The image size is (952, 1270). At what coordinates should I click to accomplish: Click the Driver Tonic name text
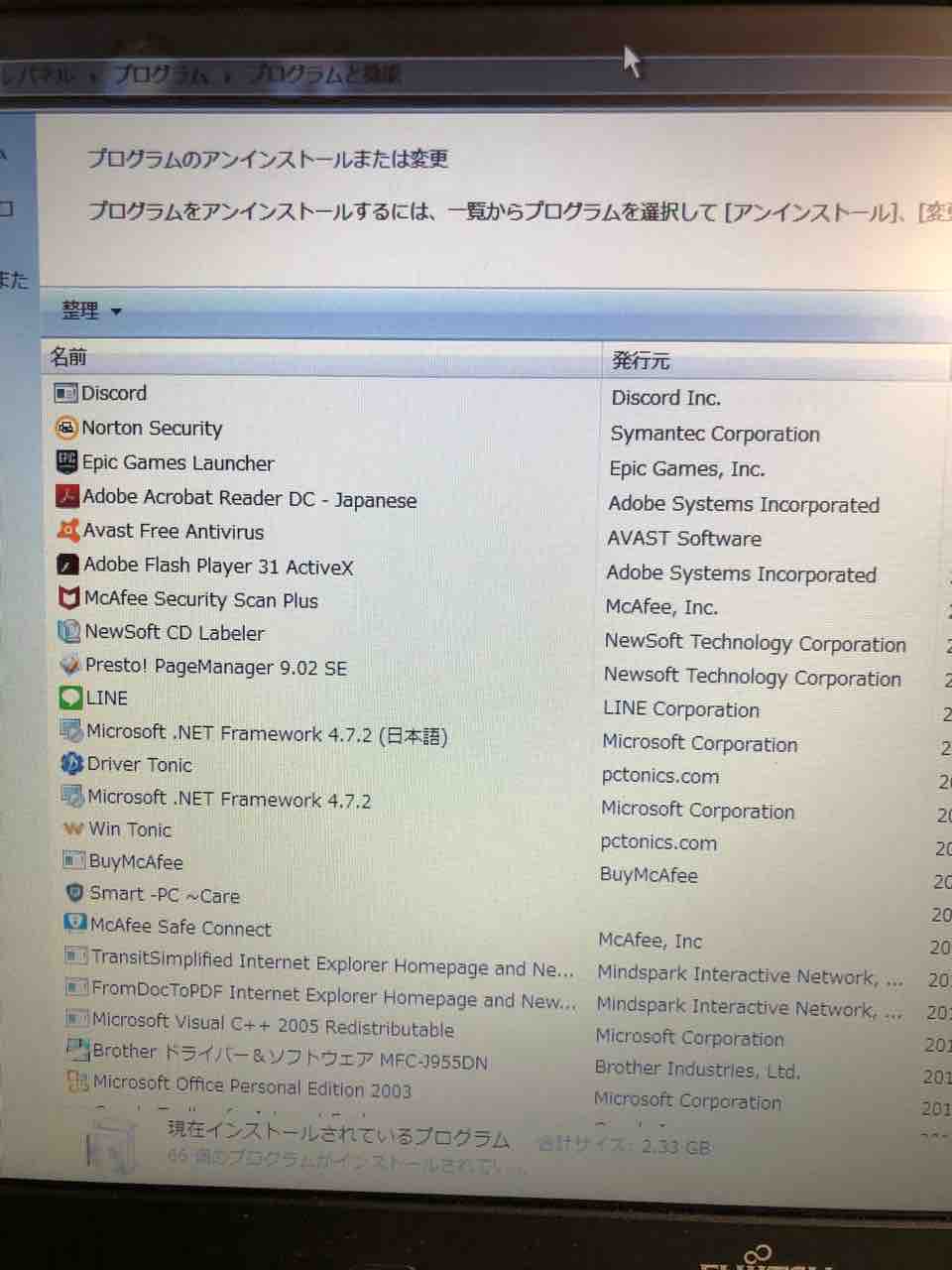pyautogui.click(x=140, y=765)
